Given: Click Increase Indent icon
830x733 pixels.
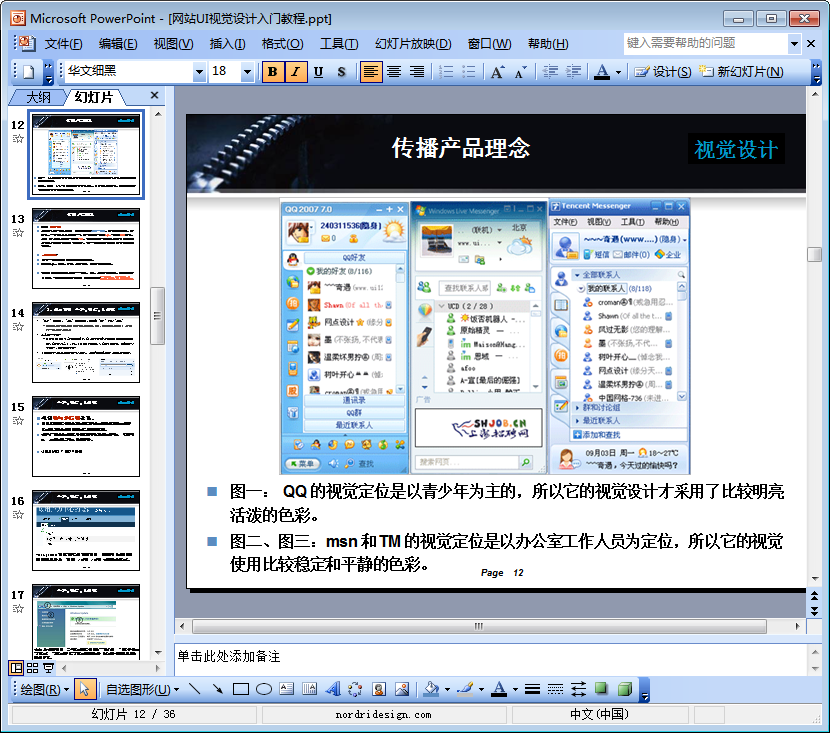Looking at the screenshot, I should [x=573, y=72].
